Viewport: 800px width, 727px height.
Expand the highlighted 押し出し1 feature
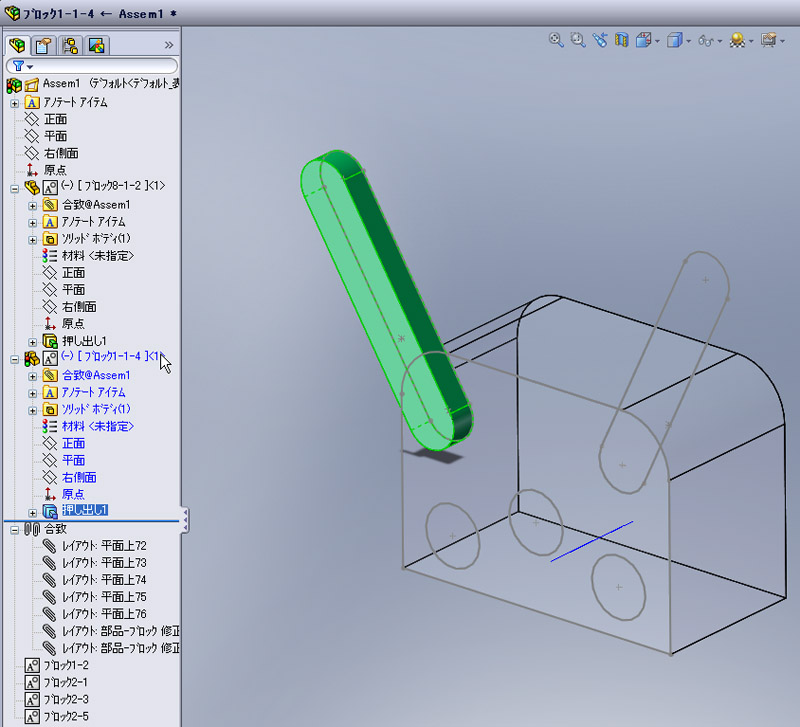pyautogui.click(x=32, y=512)
